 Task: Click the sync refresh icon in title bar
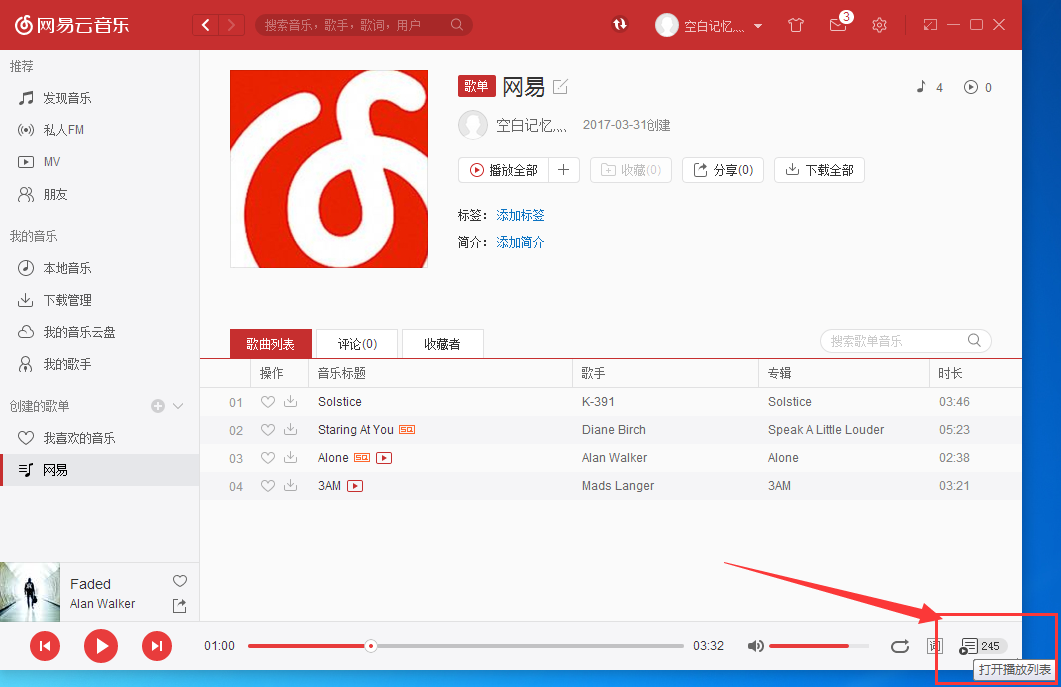(x=620, y=24)
